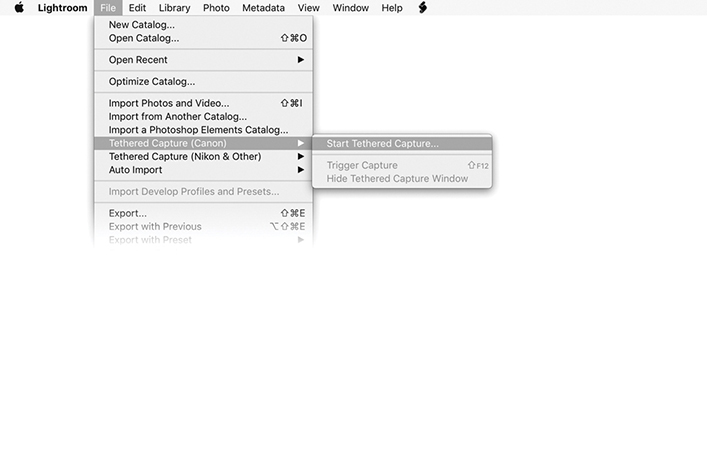The width and height of the screenshot is (707, 451).
Task: Open the Edit menu
Action: (137, 8)
